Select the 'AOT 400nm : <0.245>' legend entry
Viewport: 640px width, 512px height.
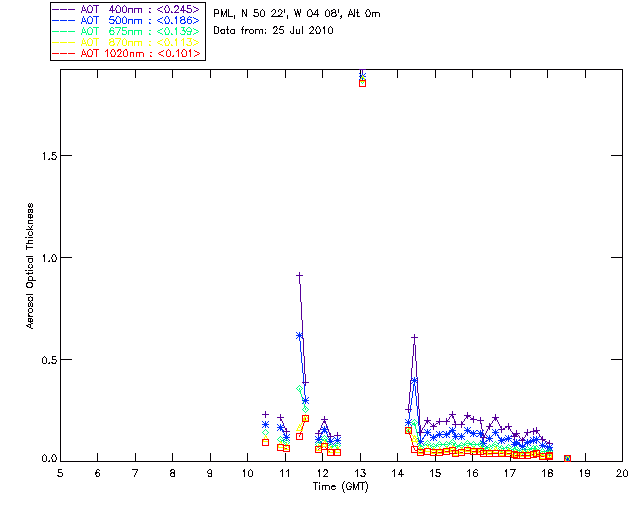[126, 9]
